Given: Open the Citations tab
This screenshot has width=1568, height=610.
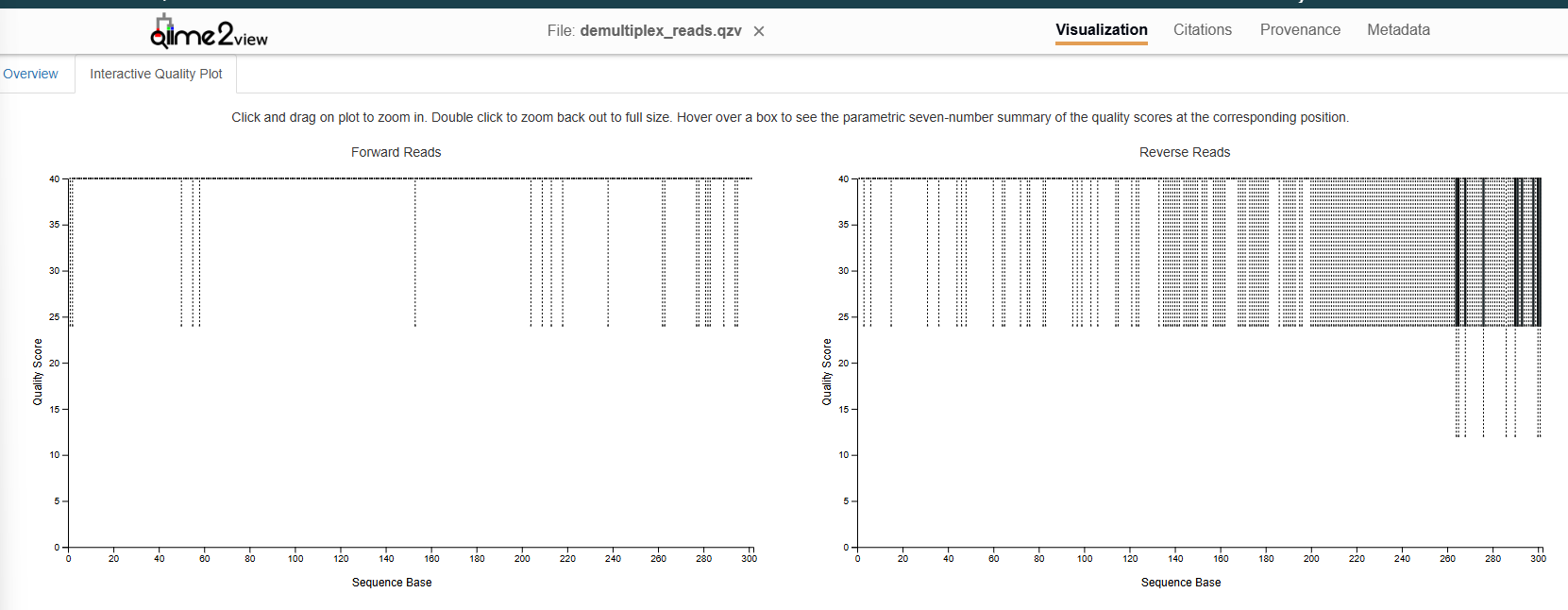Looking at the screenshot, I should coord(1202,30).
